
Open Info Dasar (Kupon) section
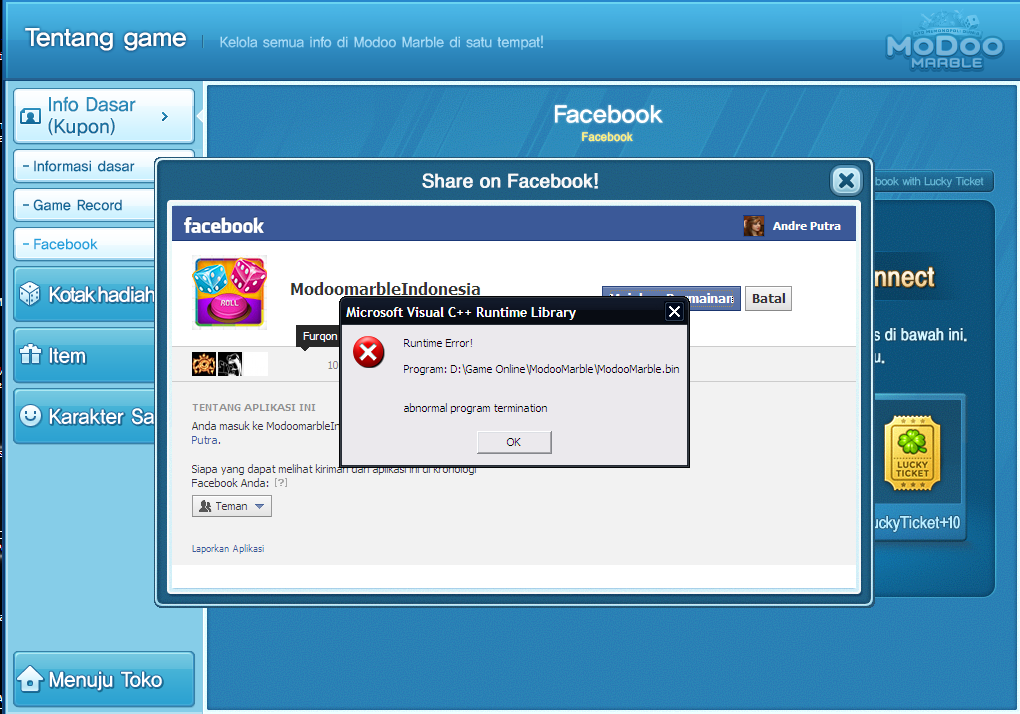tap(104, 116)
